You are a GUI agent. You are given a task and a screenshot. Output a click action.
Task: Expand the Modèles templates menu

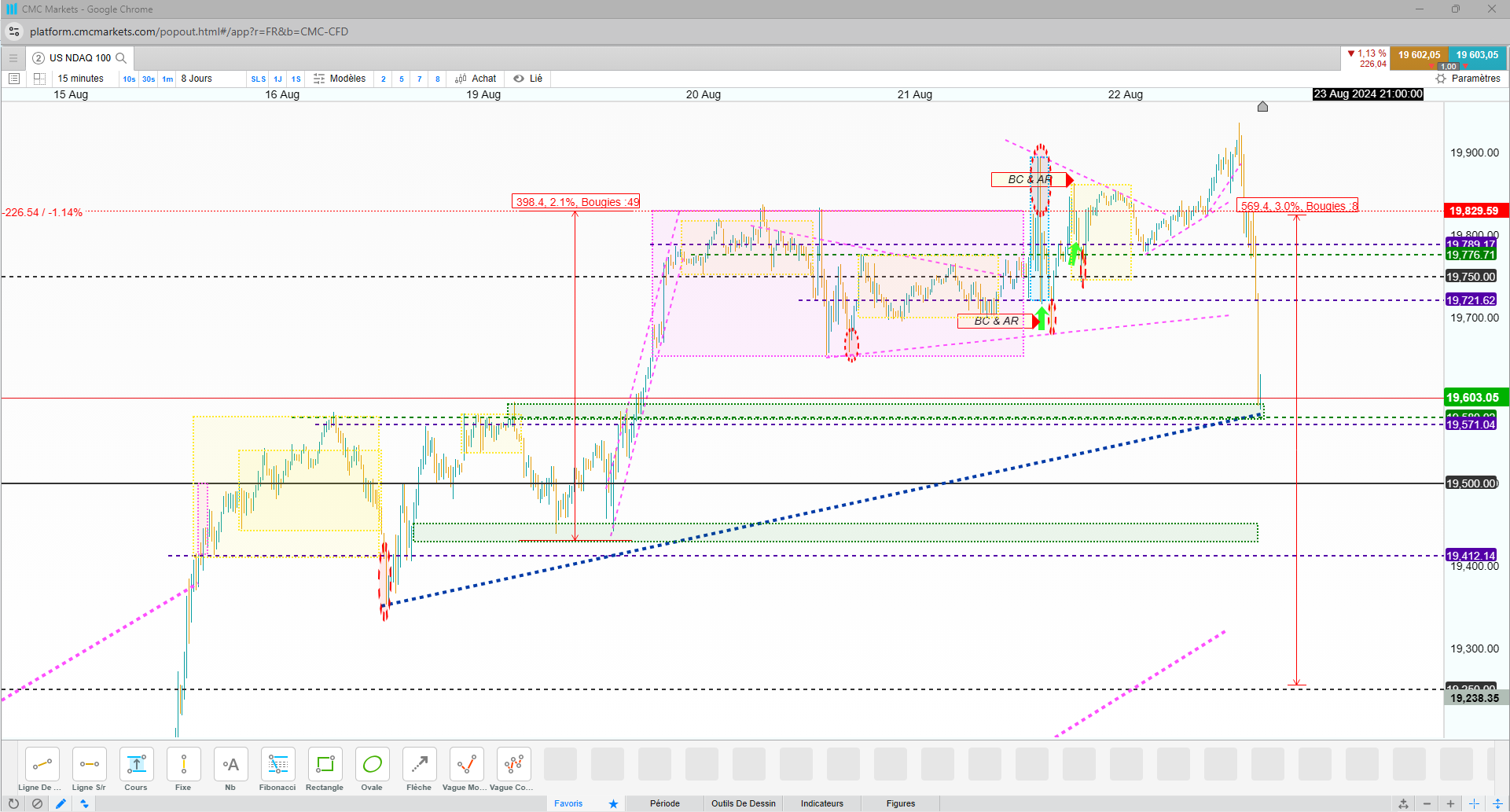coord(340,79)
